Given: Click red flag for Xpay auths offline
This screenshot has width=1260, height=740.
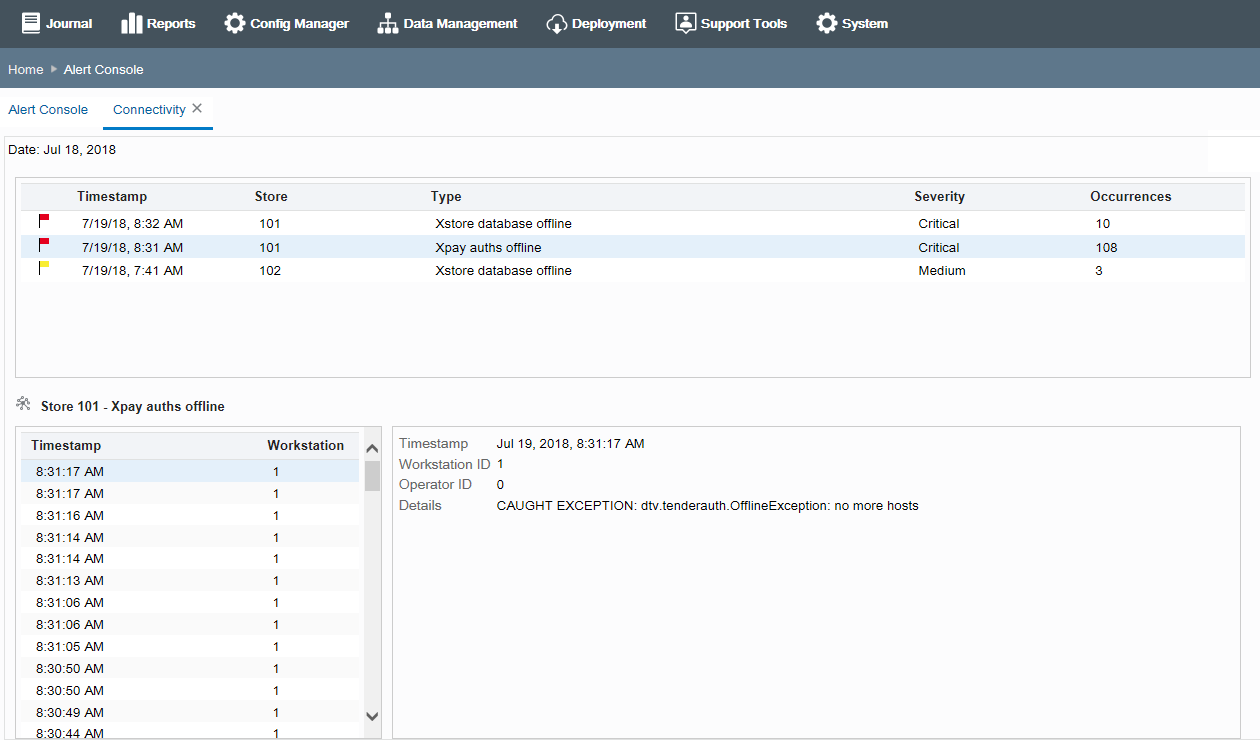Looking at the screenshot, I should click(44, 245).
